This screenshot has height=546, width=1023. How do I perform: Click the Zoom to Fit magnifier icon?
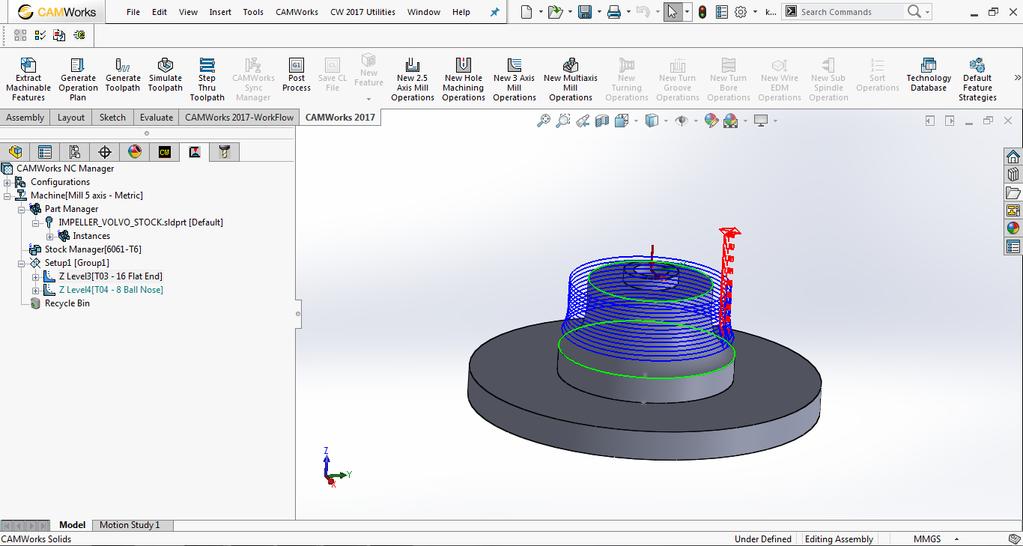pos(543,121)
